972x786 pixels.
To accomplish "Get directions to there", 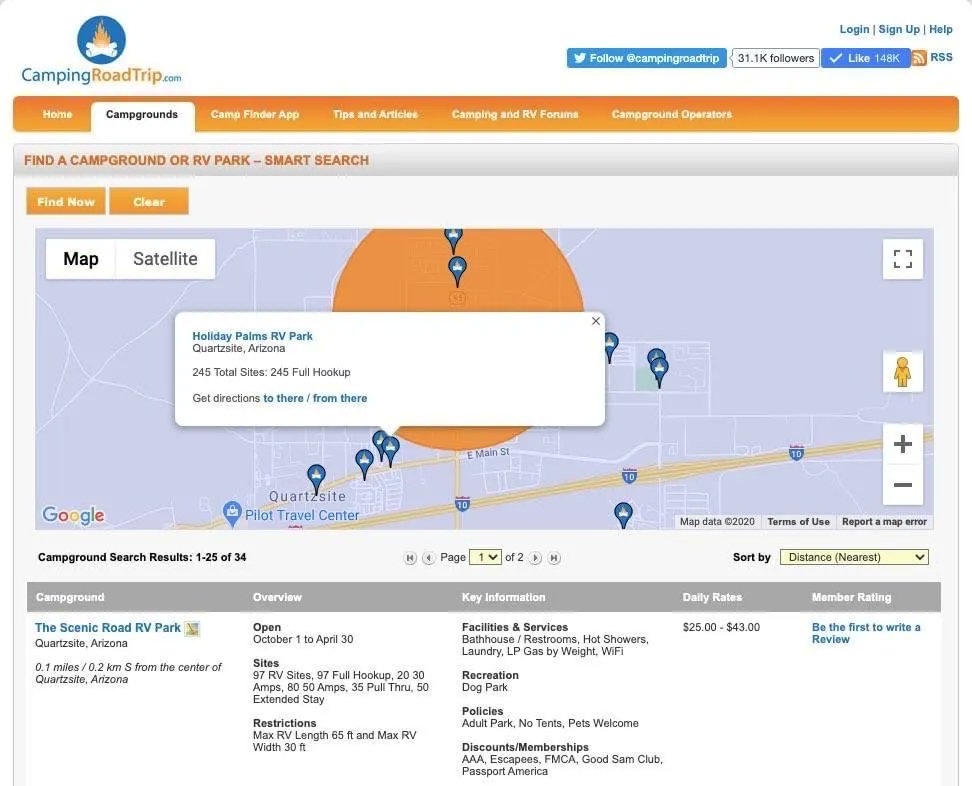I will tap(283, 398).
